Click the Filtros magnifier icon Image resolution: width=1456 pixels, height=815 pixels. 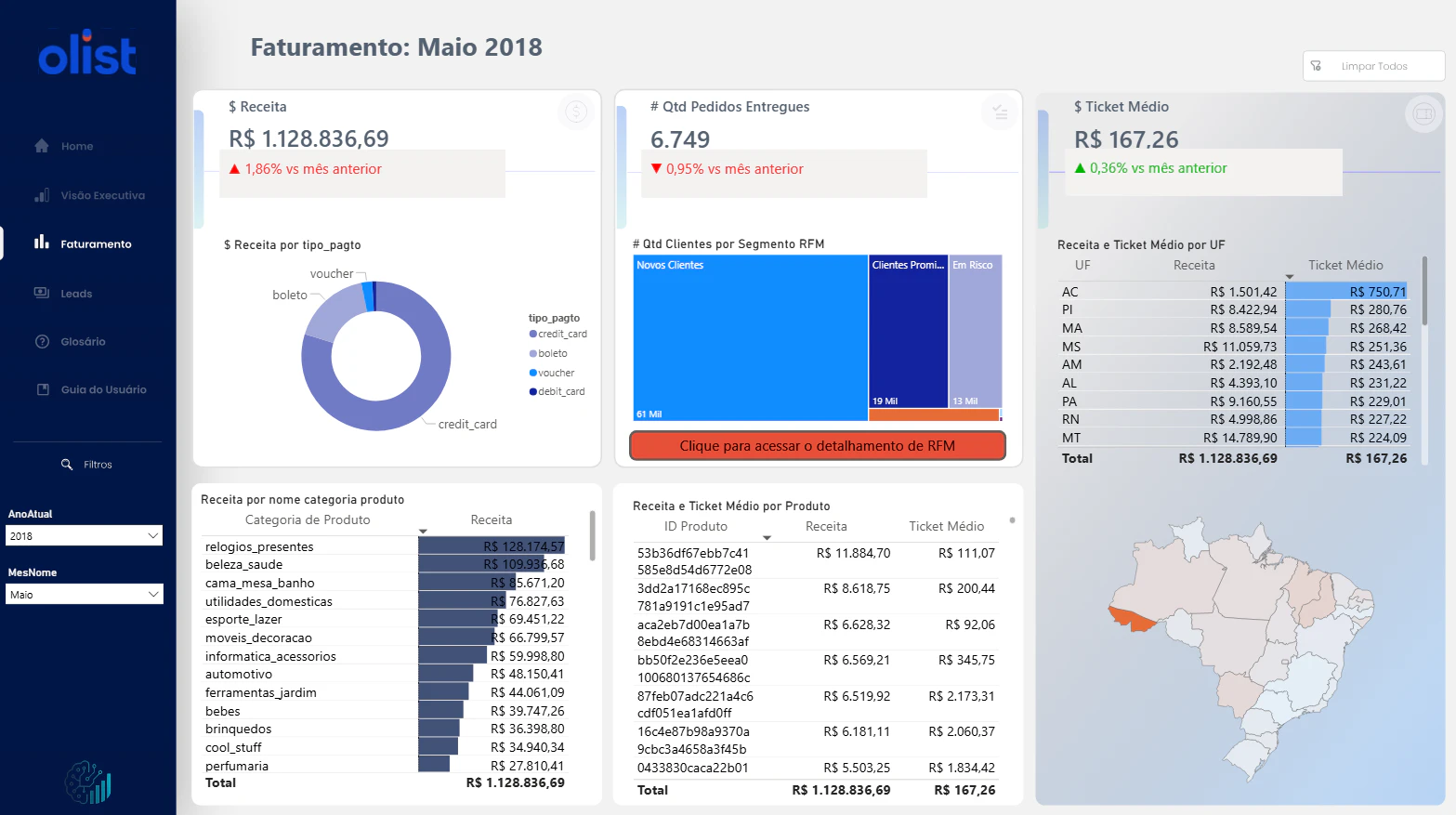(67, 464)
